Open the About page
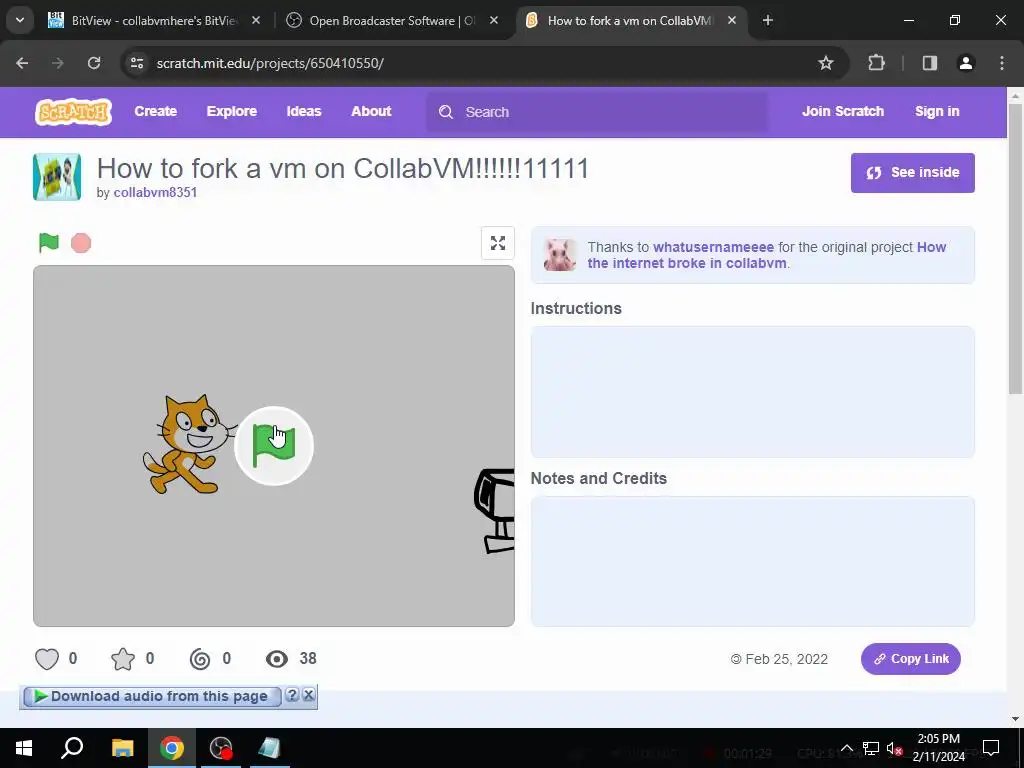1024x768 pixels. point(371,112)
